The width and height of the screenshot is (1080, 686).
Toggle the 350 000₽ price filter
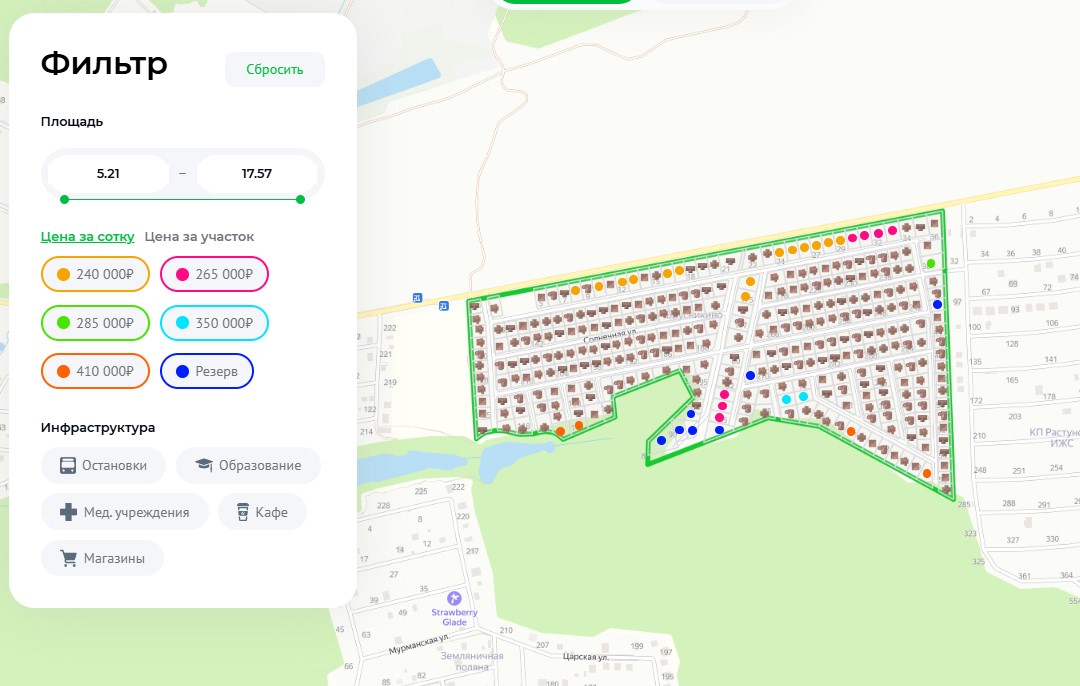[214, 323]
